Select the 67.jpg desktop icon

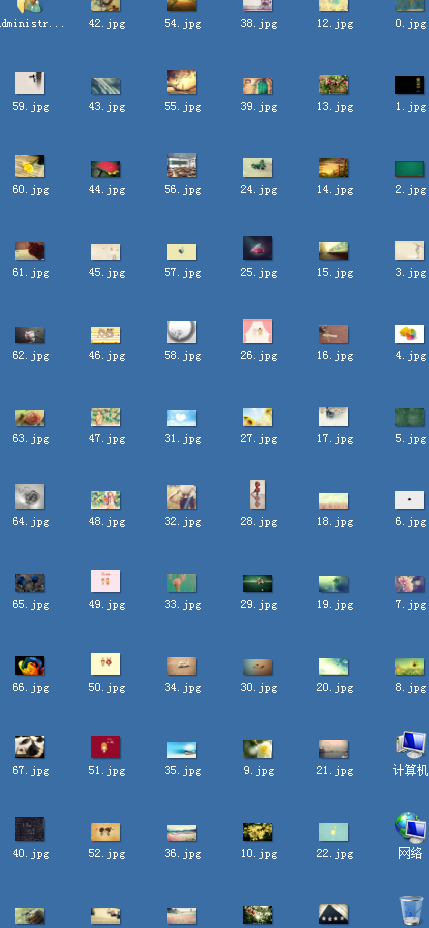tap(30, 747)
